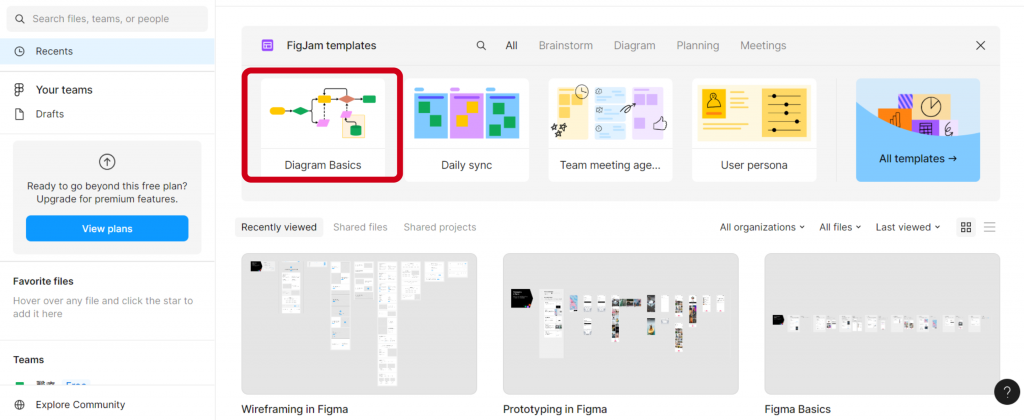Open Drafts in the sidebar

coord(49,114)
